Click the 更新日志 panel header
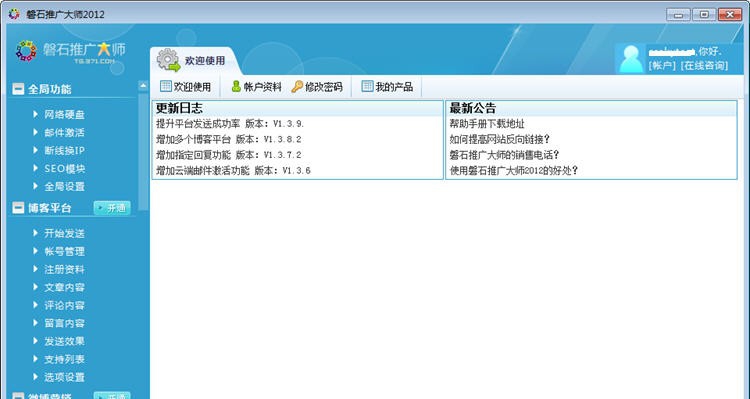 (x=298, y=108)
